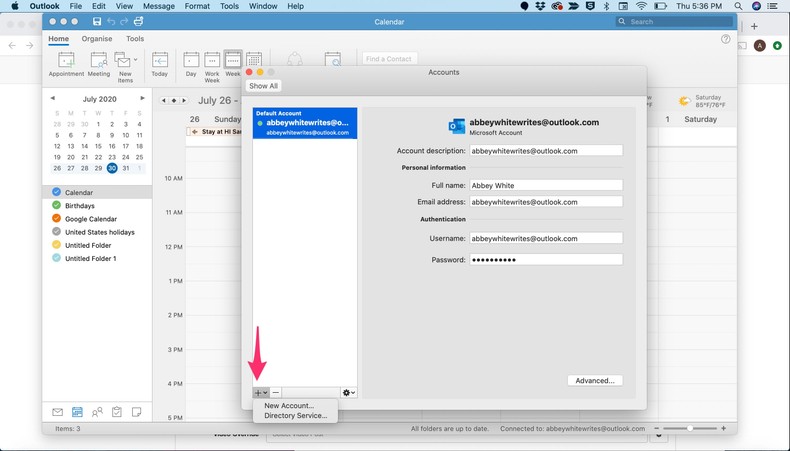Click Show All in Accounts window
Screen dimensions: 790x451
264,86
